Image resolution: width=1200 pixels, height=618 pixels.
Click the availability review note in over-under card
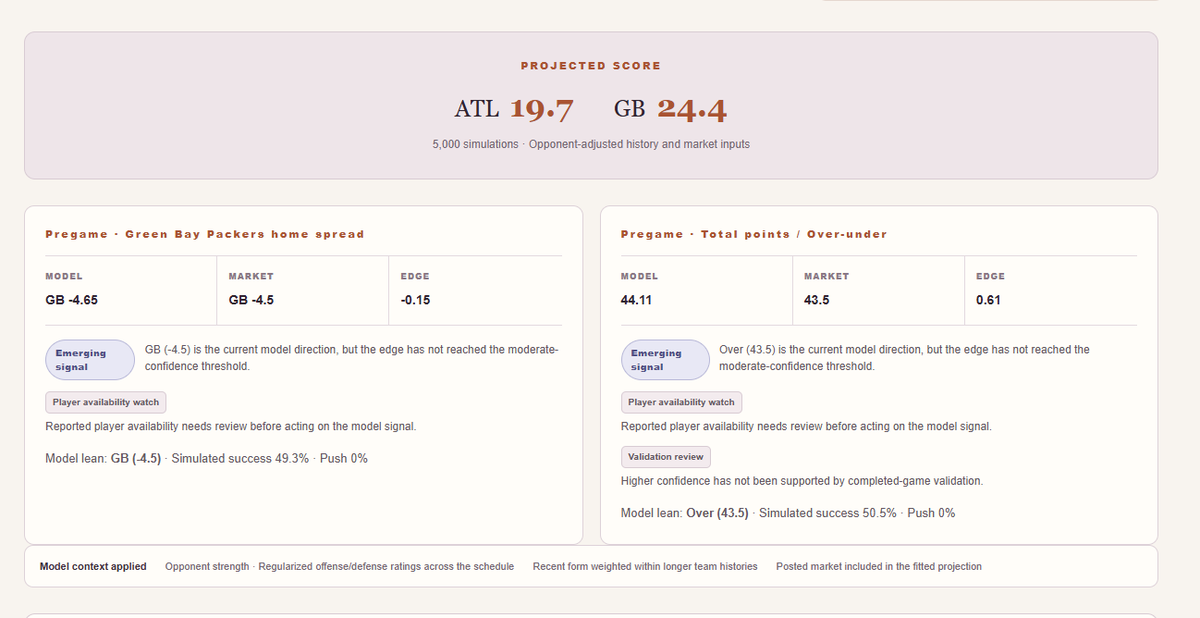tap(806, 426)
